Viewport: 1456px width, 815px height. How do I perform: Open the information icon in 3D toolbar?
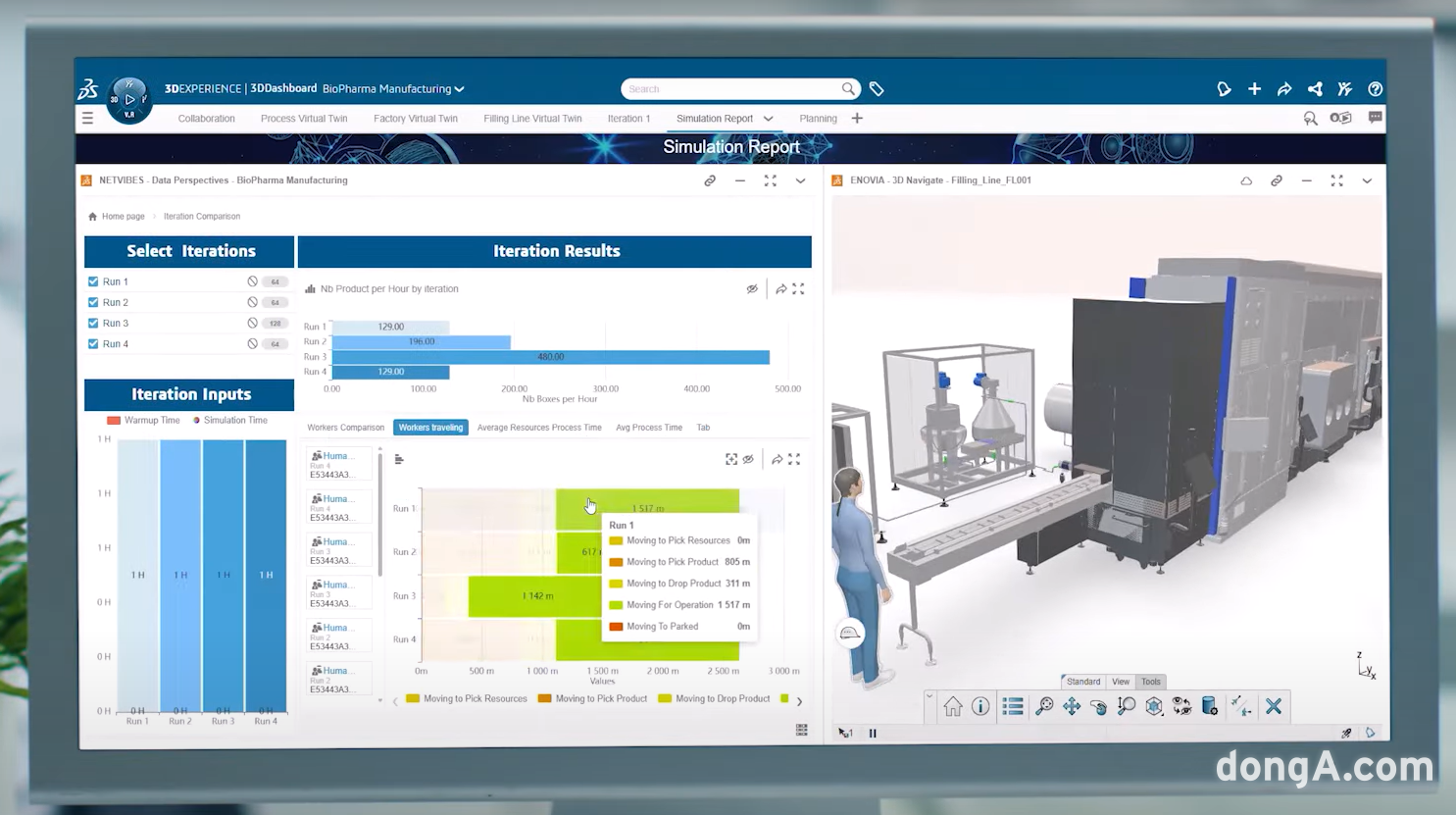[980, 706]
